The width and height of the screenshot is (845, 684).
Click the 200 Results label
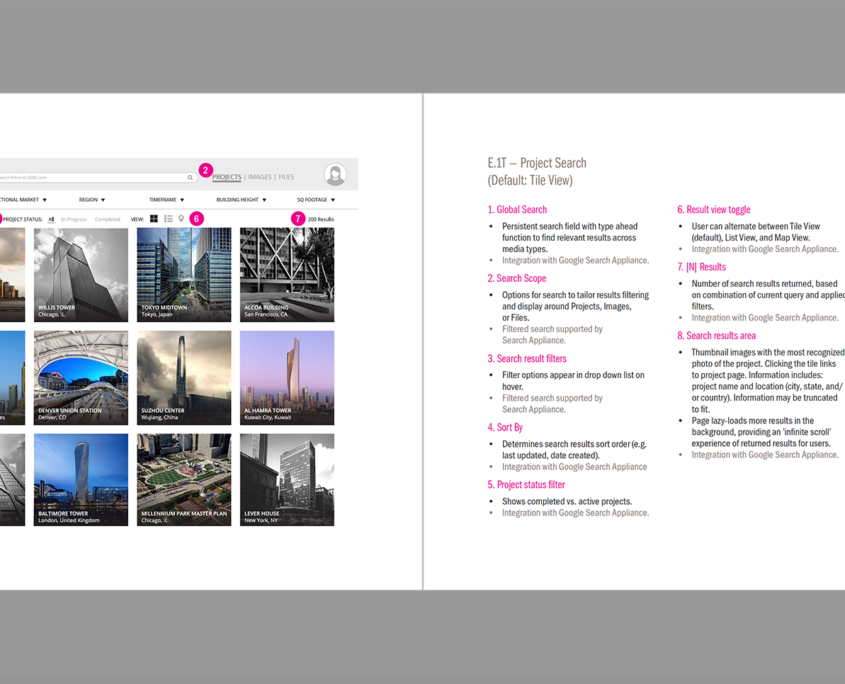click(320, 218)
